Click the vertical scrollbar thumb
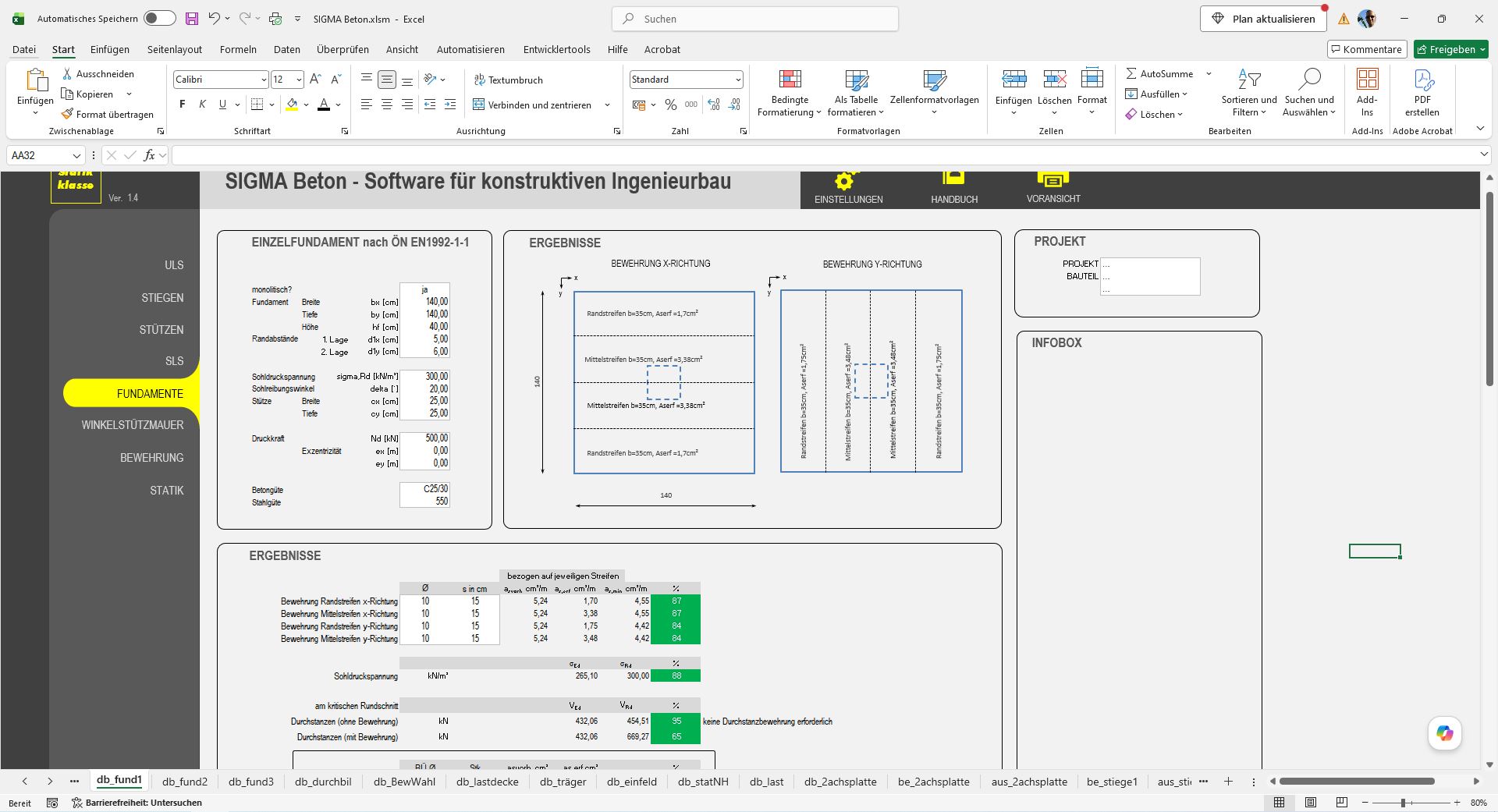This screenshot has height=812, width=1498. coord(1489,289)
